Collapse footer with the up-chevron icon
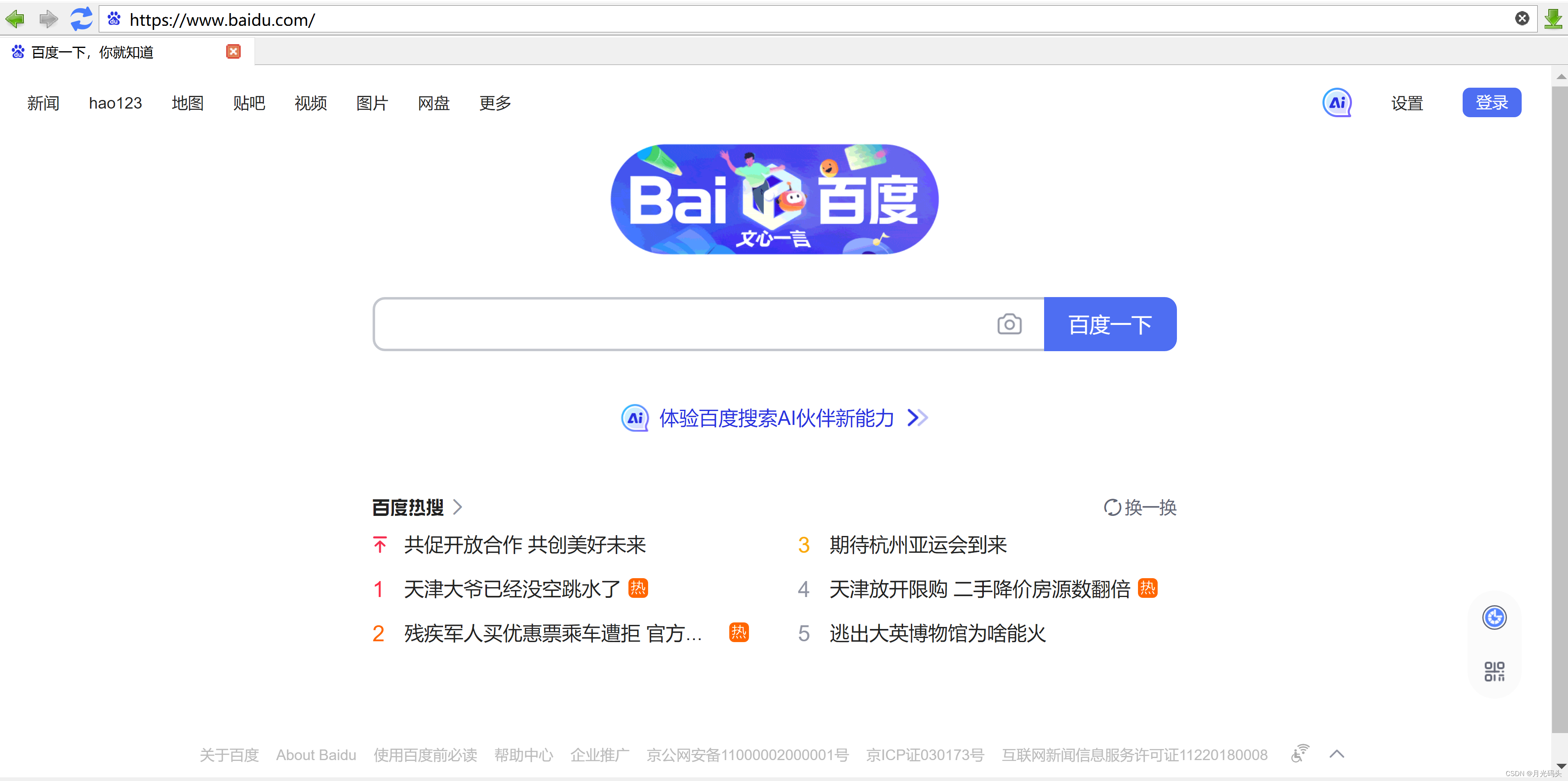1568x781 pixels. 1337,754
